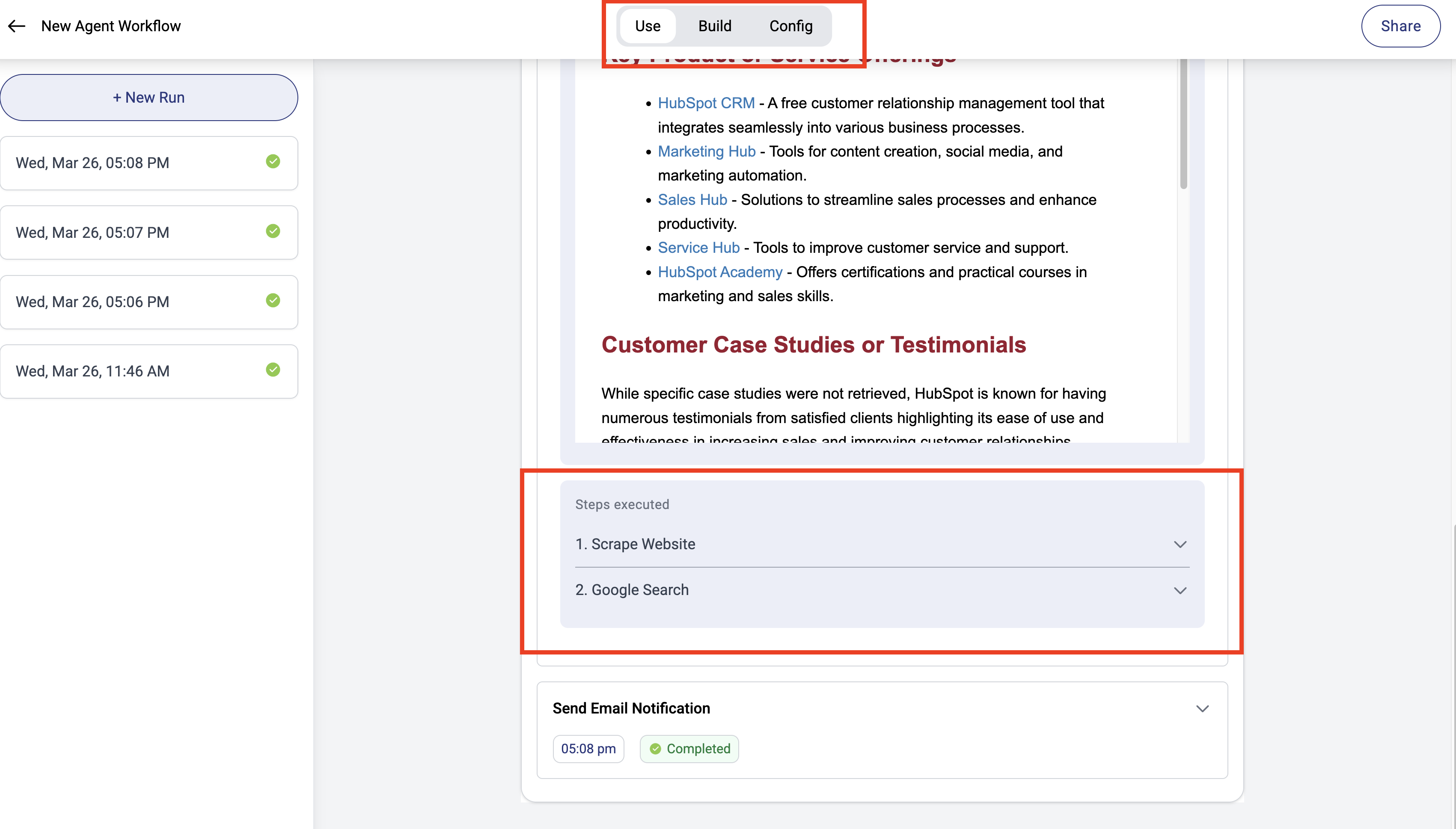Select the Use tab

(648, 26)
